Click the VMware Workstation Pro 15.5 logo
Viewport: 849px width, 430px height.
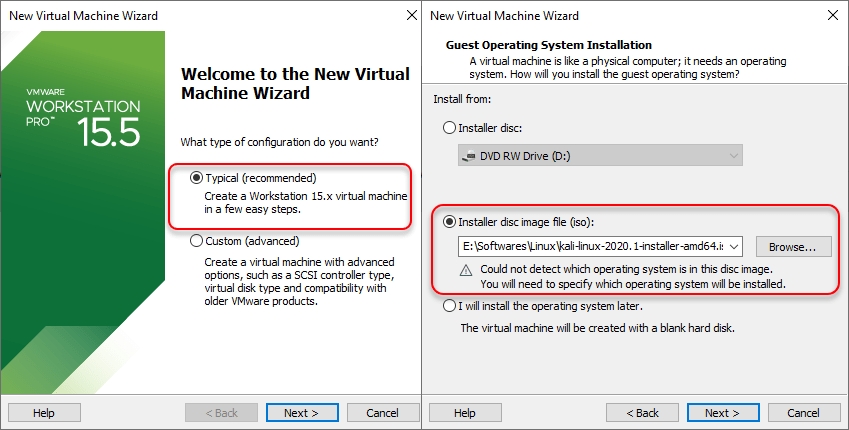[83, 116]
